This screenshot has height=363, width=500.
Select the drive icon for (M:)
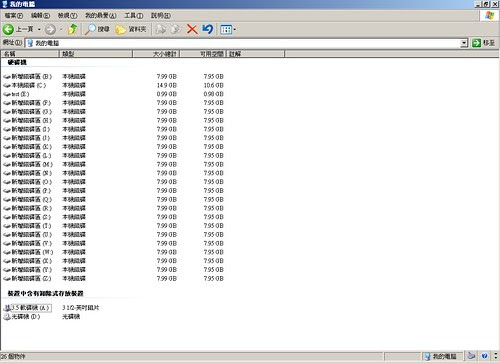coord(7,164)
